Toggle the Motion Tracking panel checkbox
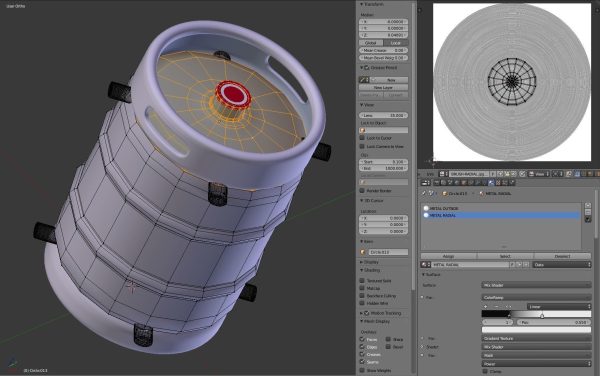 coord(367,313)
